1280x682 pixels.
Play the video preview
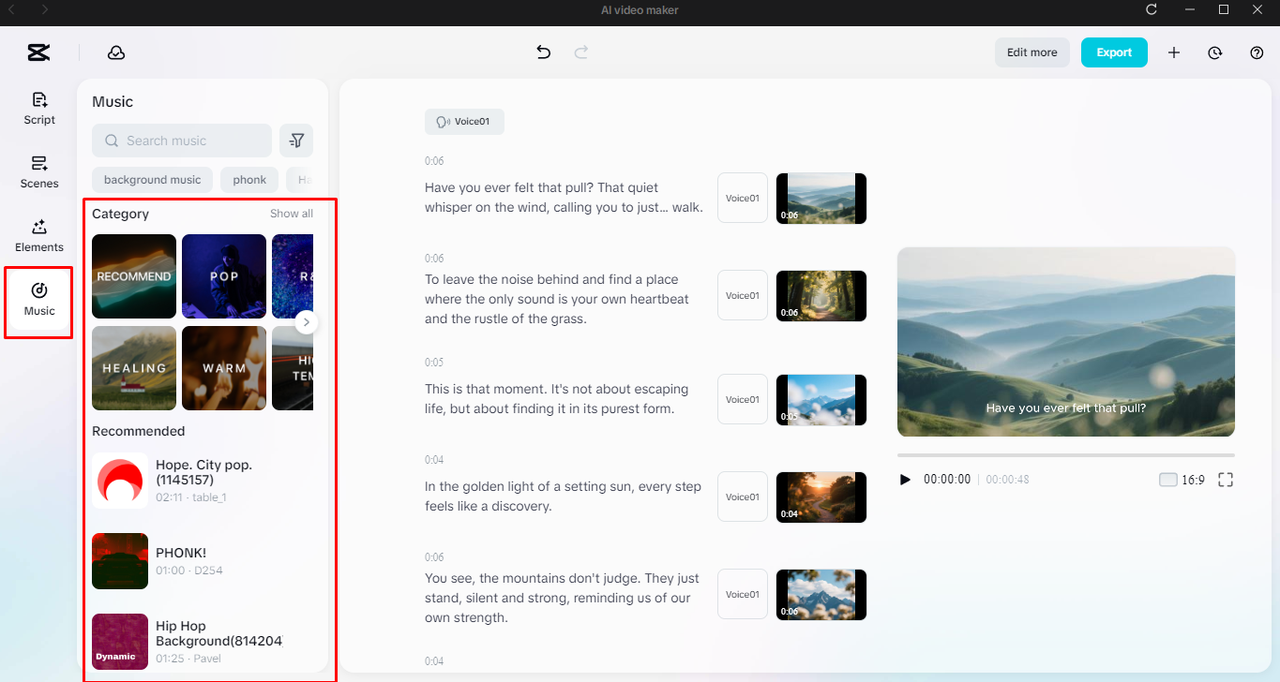tap(905, 479)
